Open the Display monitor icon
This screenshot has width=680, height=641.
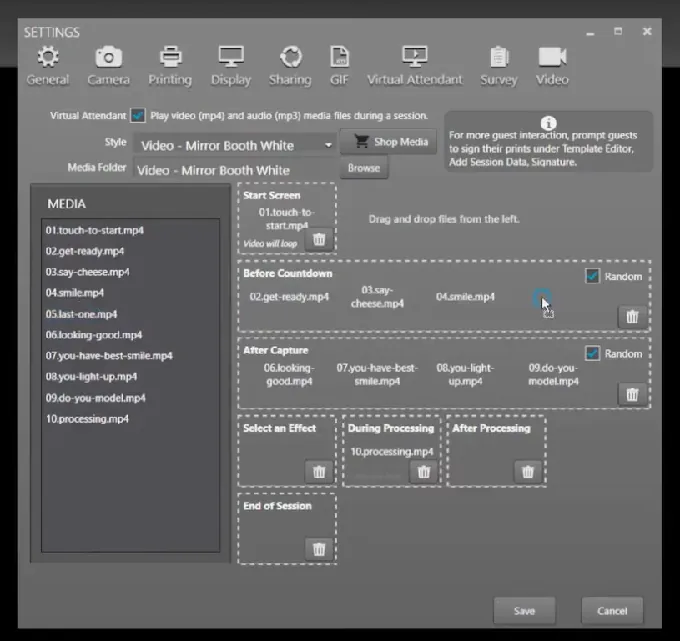coord(231,57)
